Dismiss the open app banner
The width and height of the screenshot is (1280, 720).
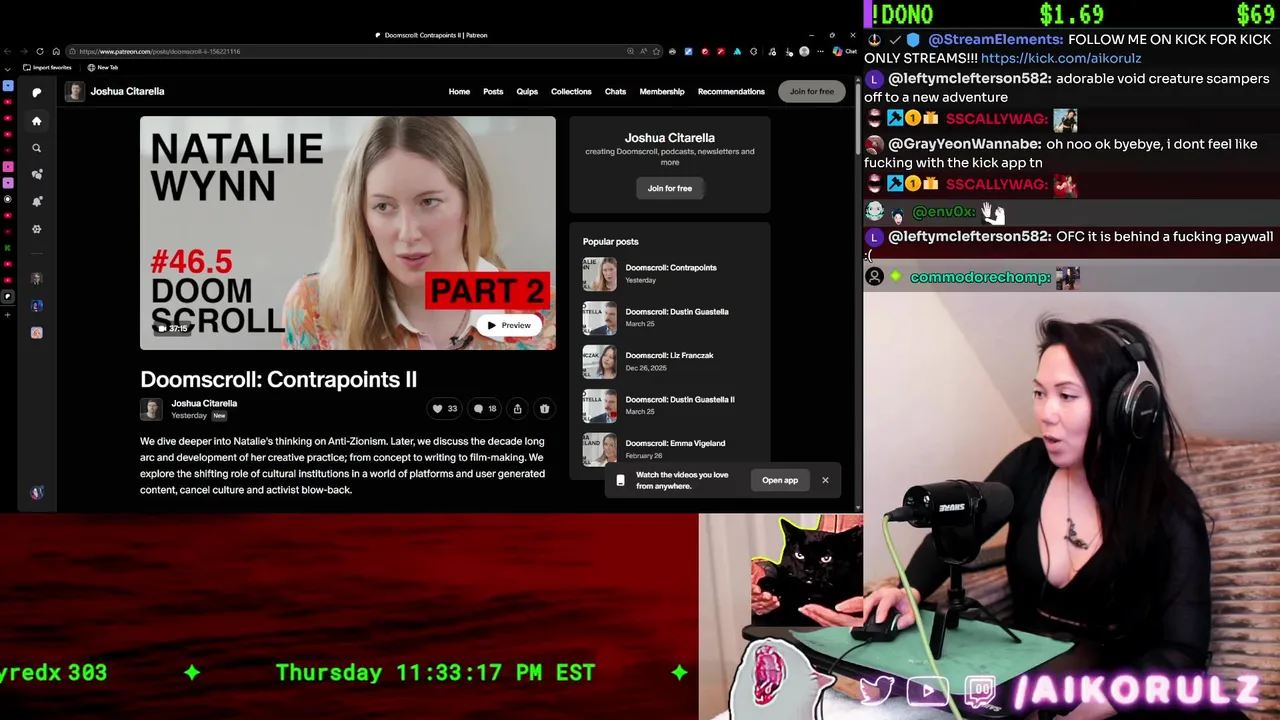[825, 480]
